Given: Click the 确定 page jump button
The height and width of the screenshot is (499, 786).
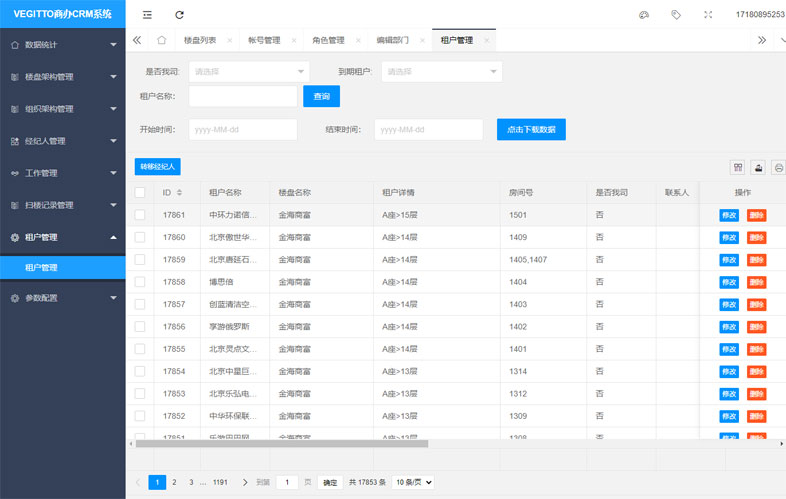Looking at the screenshot, I should pos(330,482).
